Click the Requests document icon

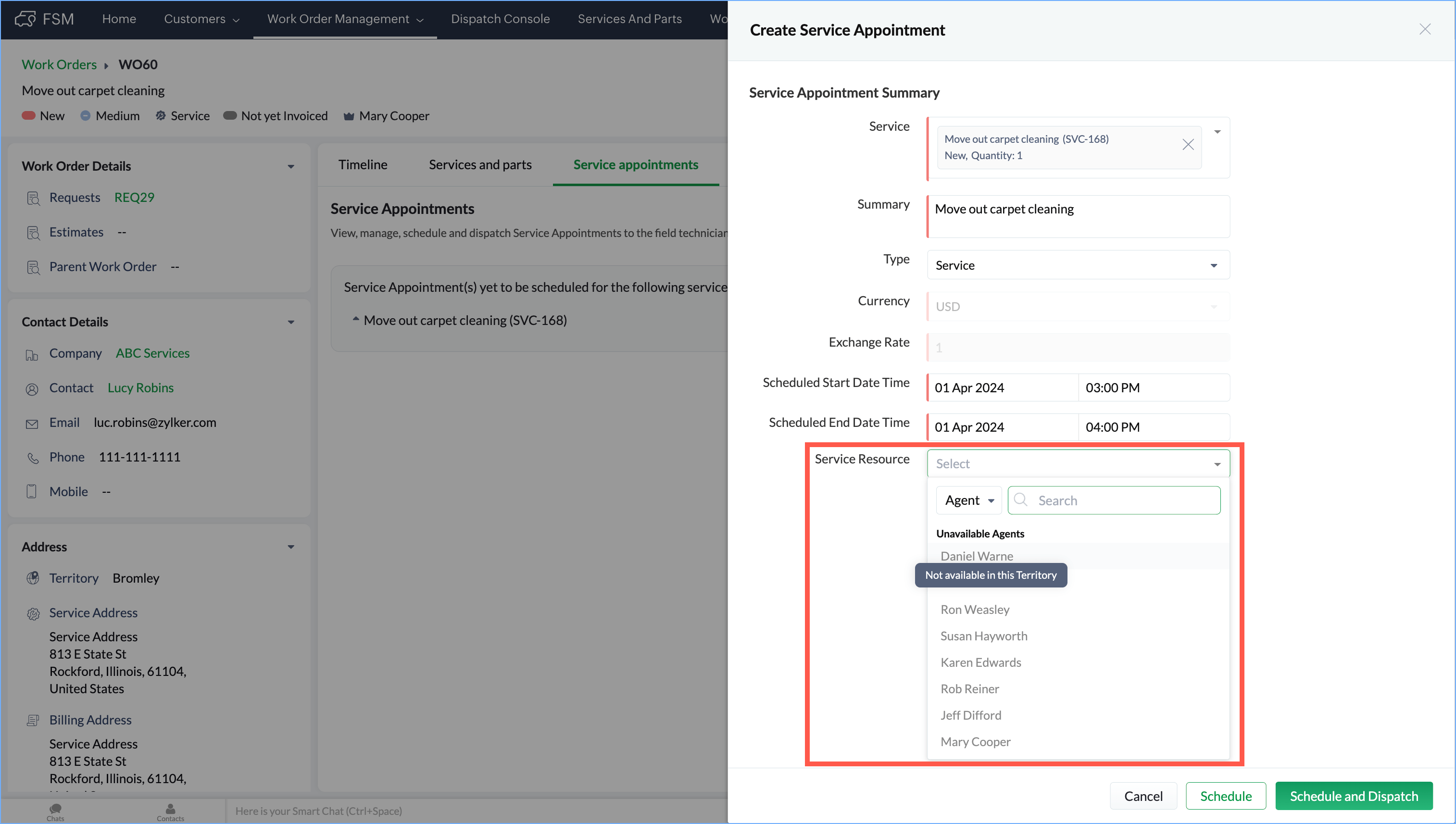pyautogui.click(x=33, y=198)
